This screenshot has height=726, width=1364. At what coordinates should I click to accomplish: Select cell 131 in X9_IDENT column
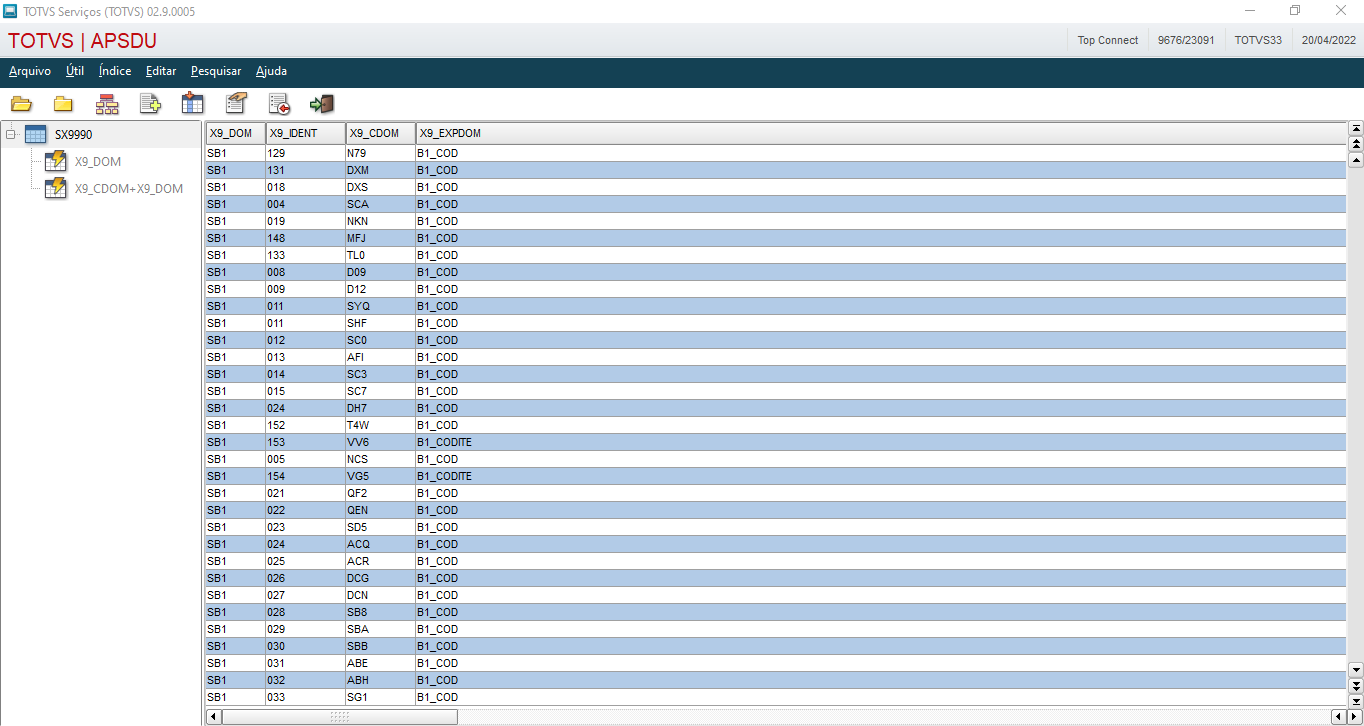tap(305, 170)
